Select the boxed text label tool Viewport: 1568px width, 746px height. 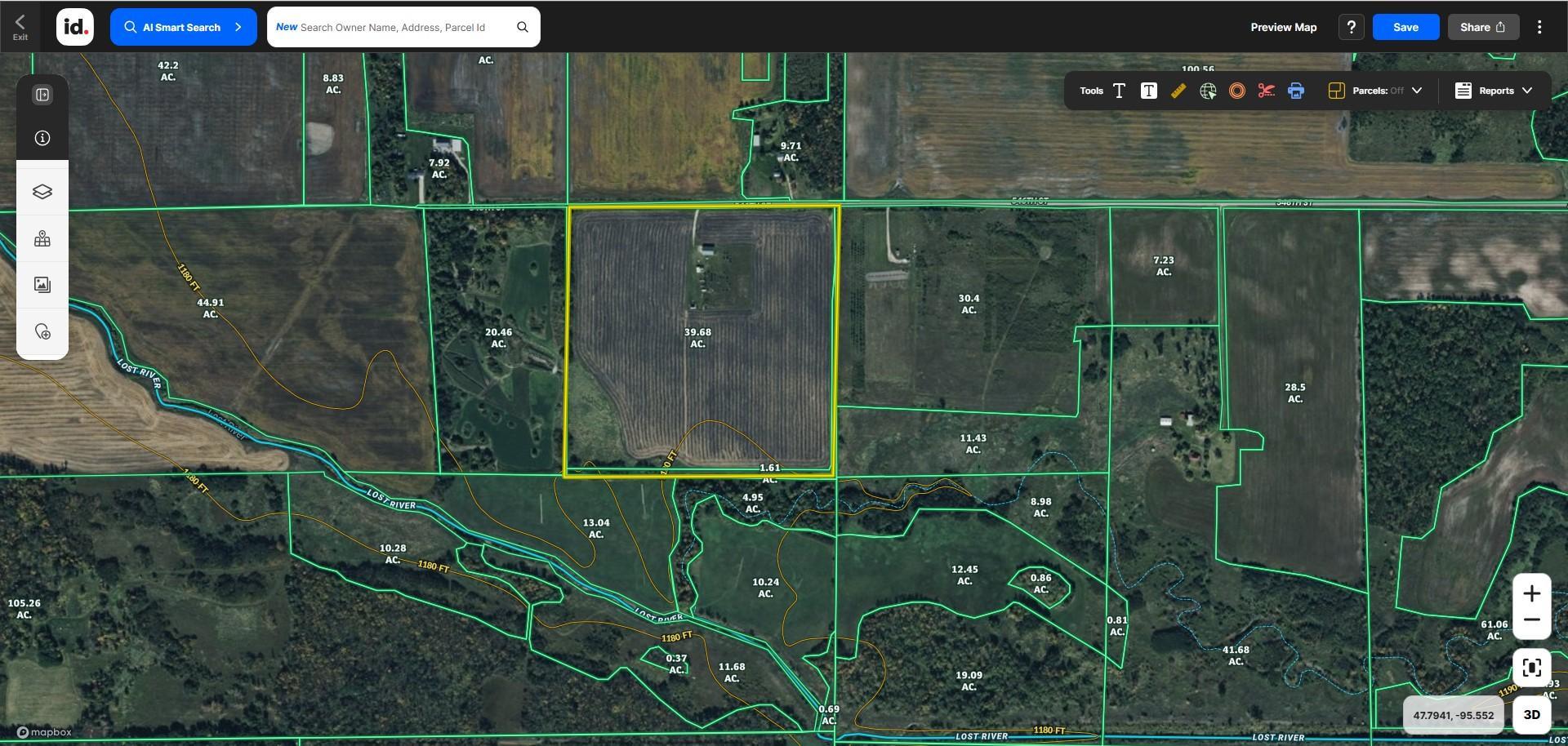(x=1148, y=91)
